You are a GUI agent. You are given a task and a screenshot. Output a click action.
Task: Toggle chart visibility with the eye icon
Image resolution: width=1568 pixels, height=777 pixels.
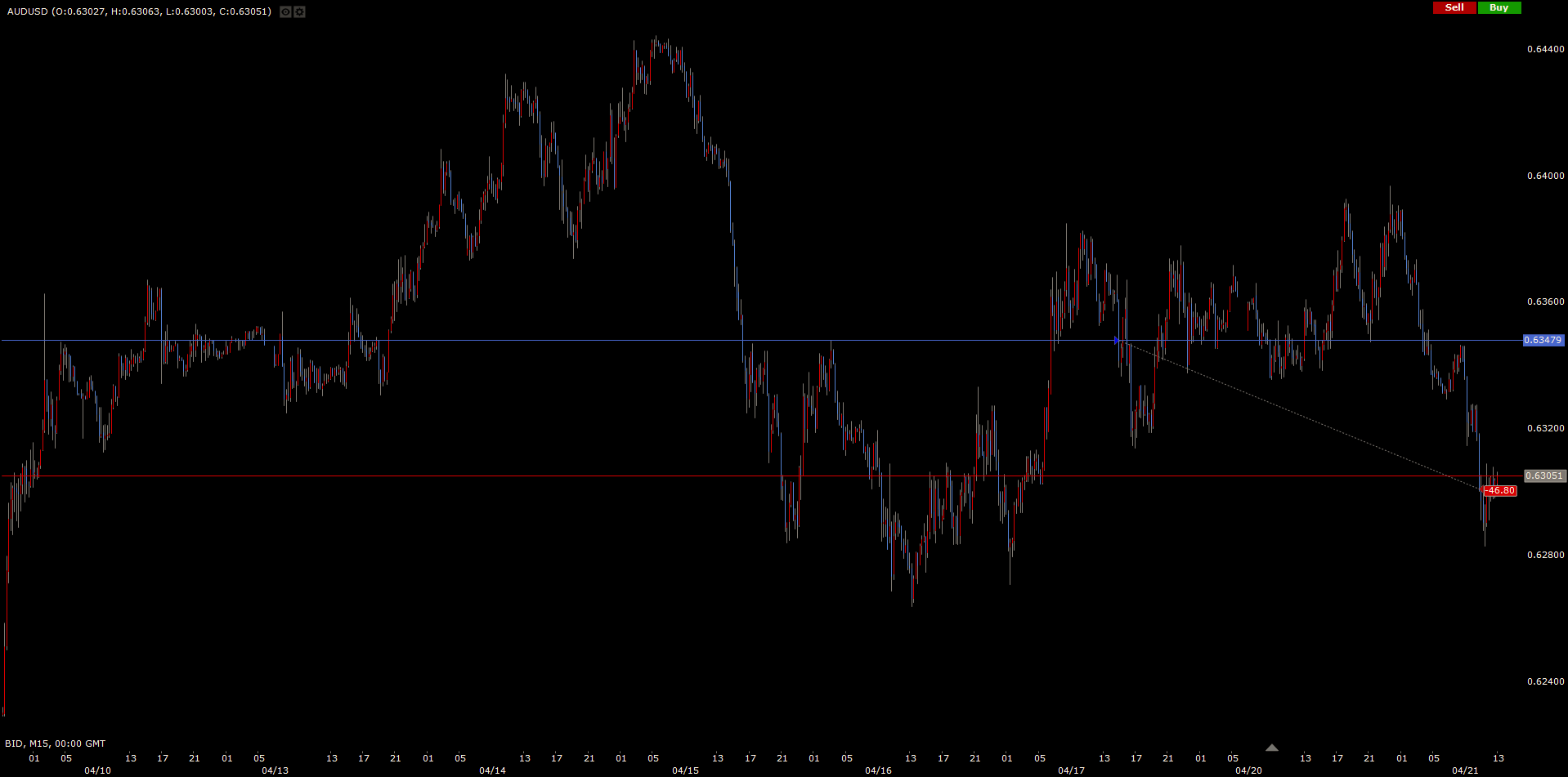pos(285,11)
